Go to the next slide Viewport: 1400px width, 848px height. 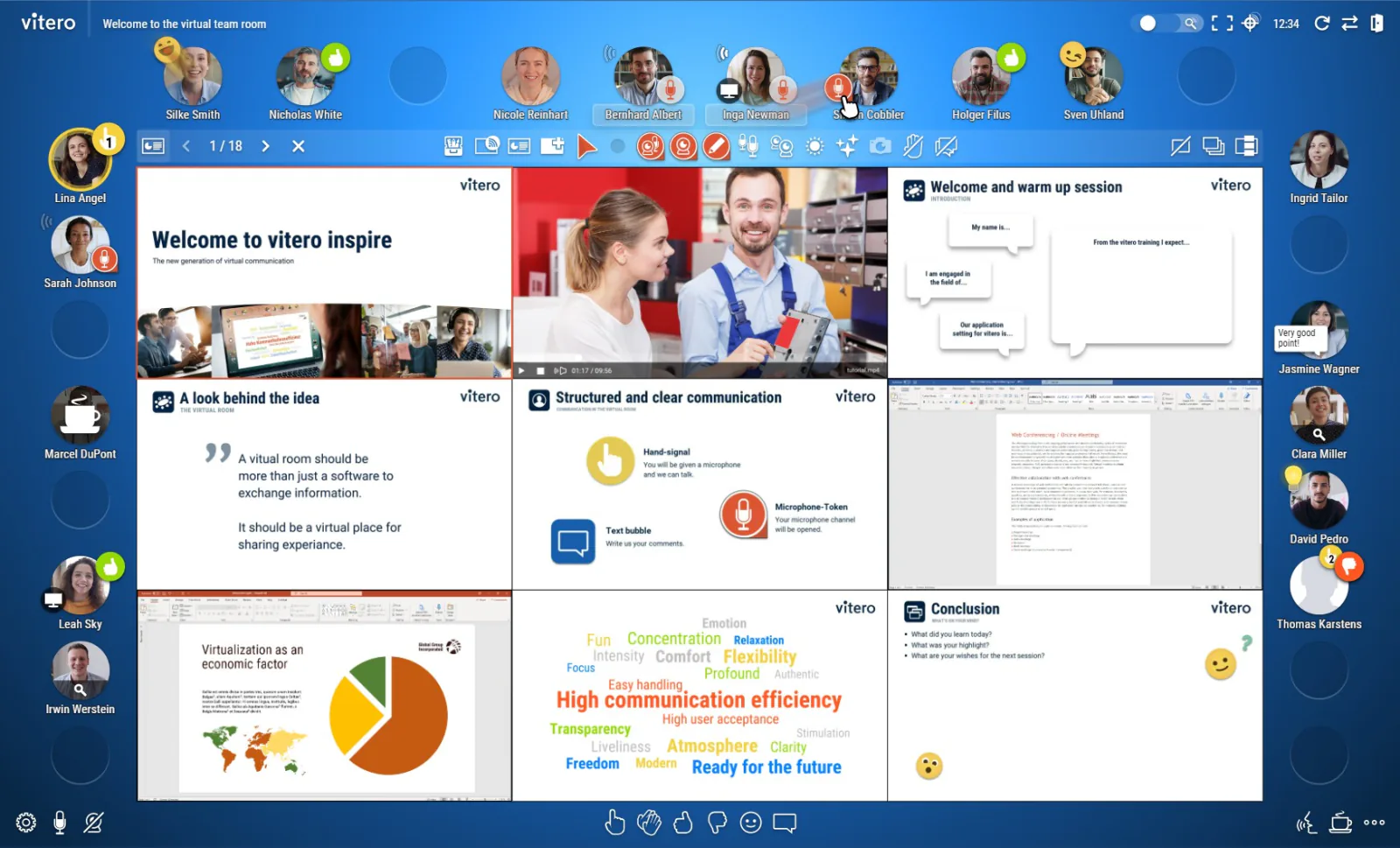(266, 146)
